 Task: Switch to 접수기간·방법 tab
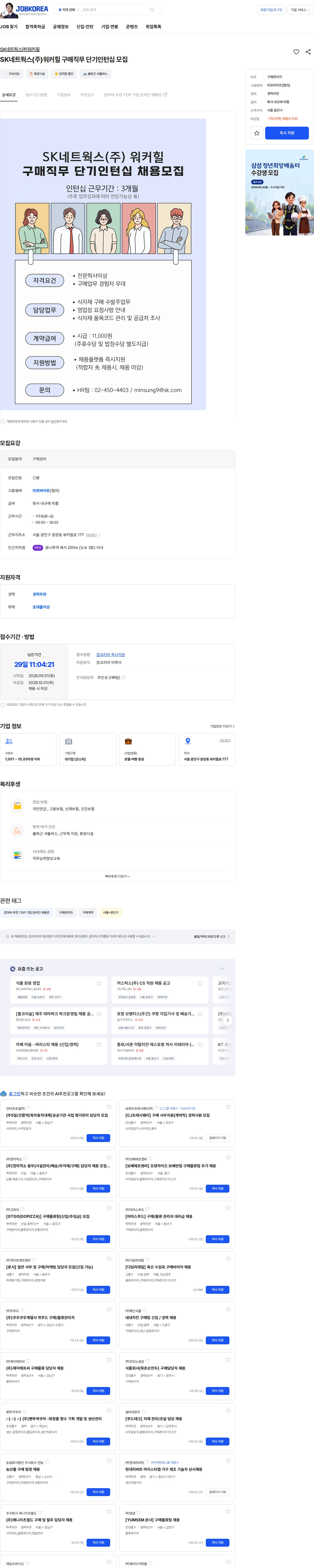(x=36, y=95)
